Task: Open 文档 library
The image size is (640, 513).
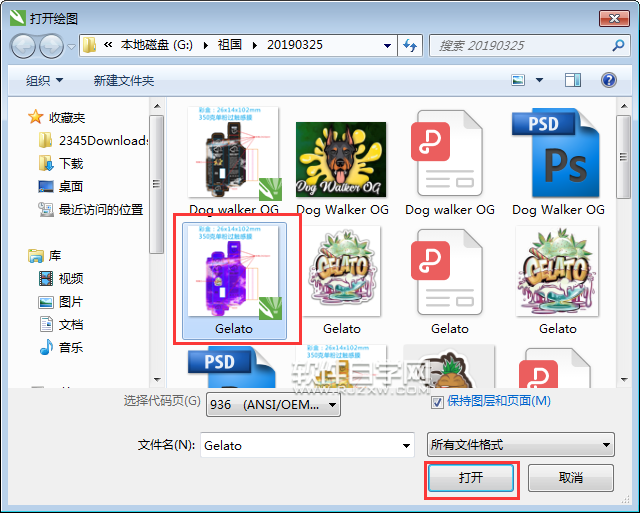Action: click(61, 324)
